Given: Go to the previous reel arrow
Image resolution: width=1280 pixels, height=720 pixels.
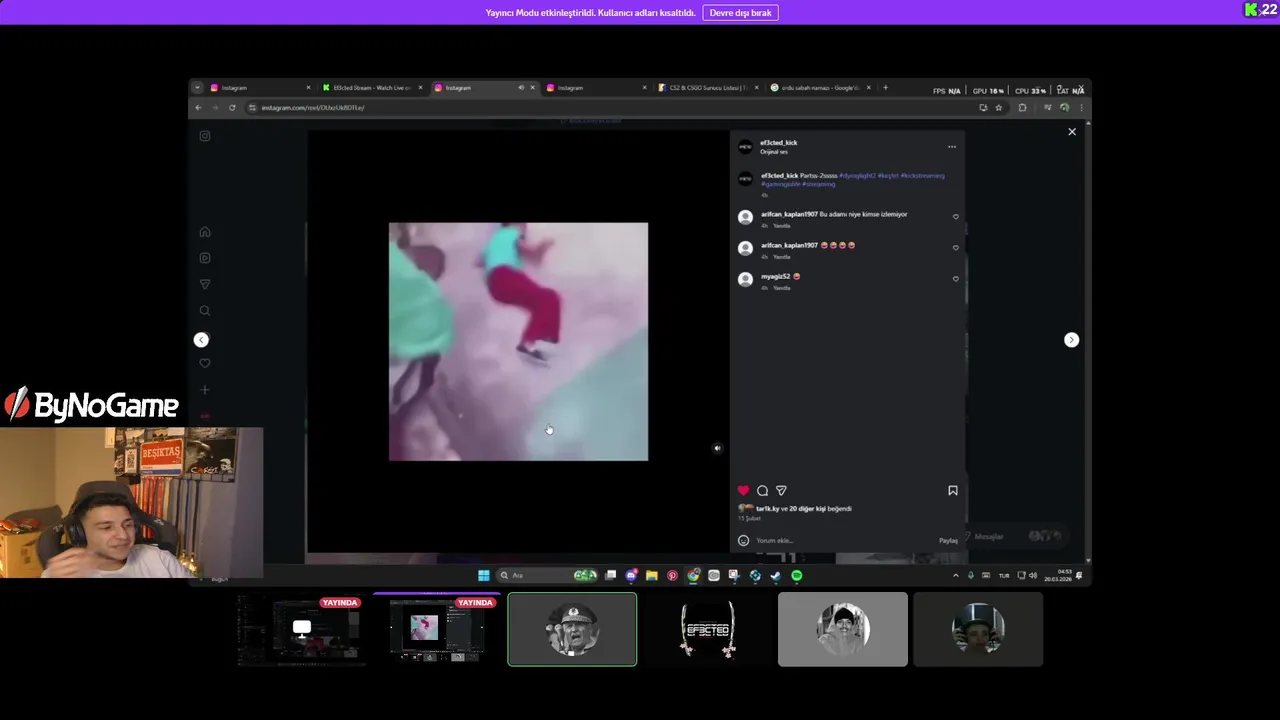Looking at the screenshot, I should click(x=201, y=340).
